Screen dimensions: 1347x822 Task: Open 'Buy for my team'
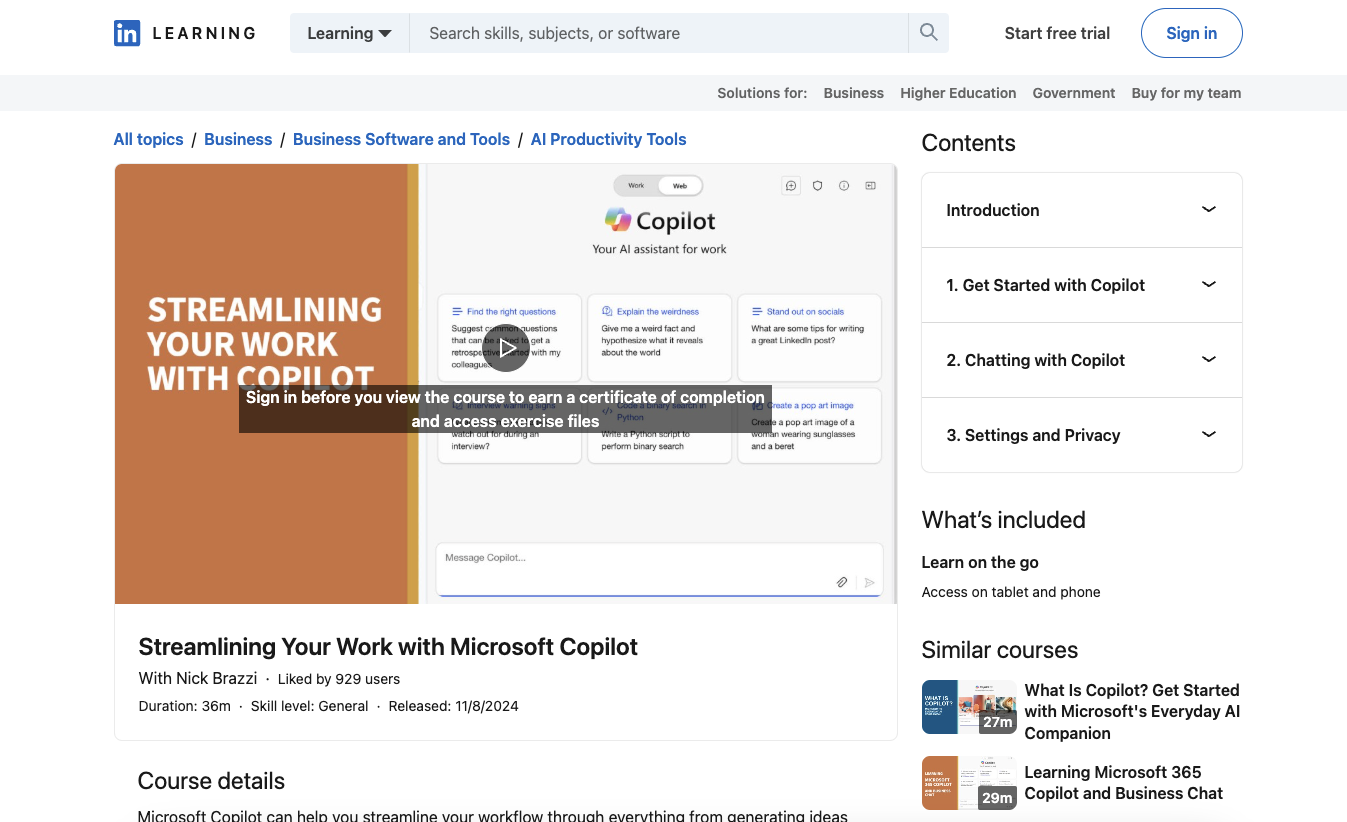(1186, 93)
